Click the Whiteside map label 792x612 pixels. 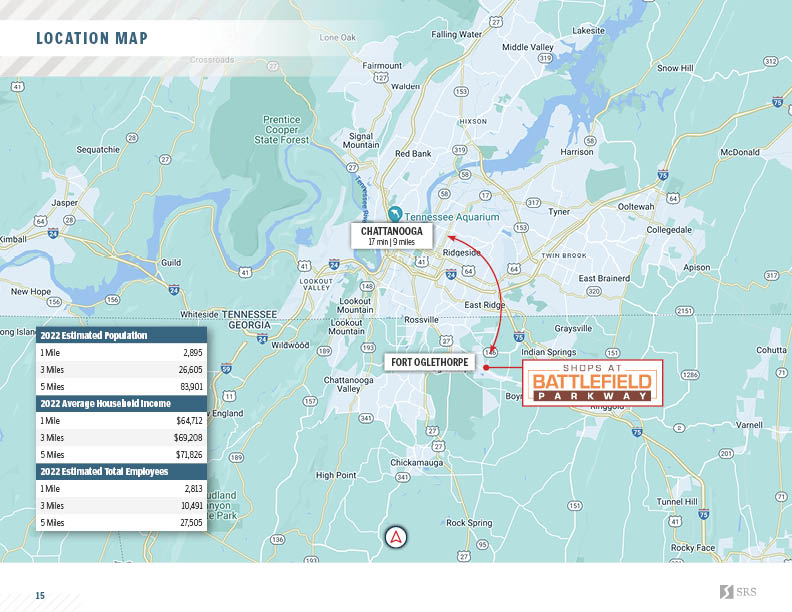click(x=200, y=315)
